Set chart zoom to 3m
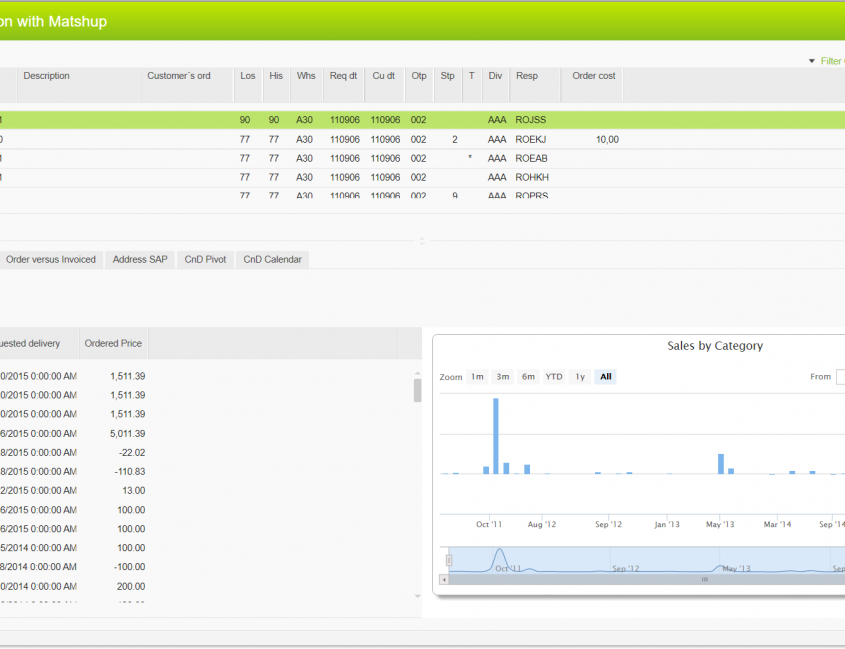Screen dimensions: 845x649 coord(503,377)
